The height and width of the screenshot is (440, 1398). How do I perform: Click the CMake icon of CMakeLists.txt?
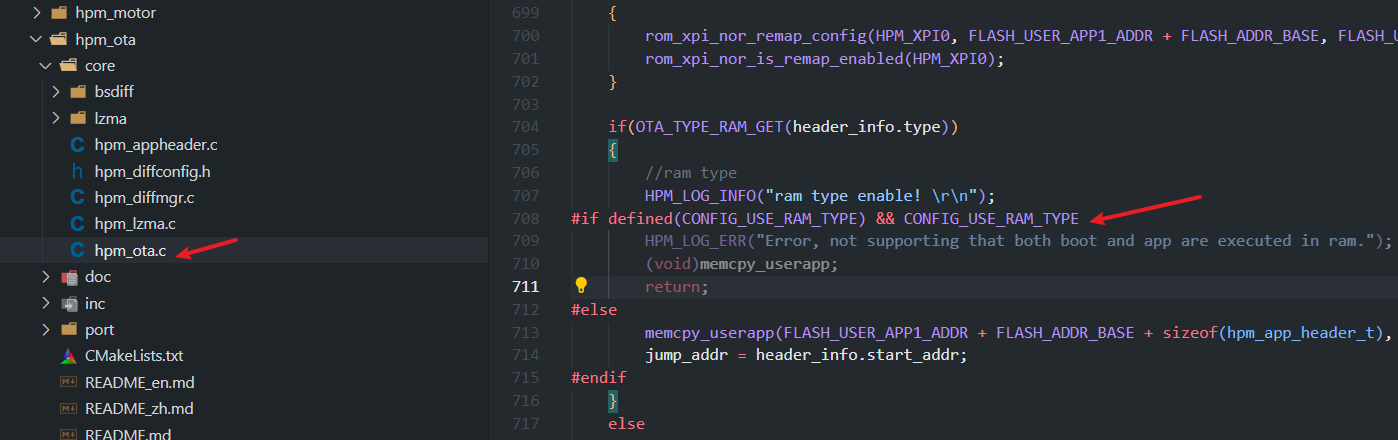pos(69,356)
